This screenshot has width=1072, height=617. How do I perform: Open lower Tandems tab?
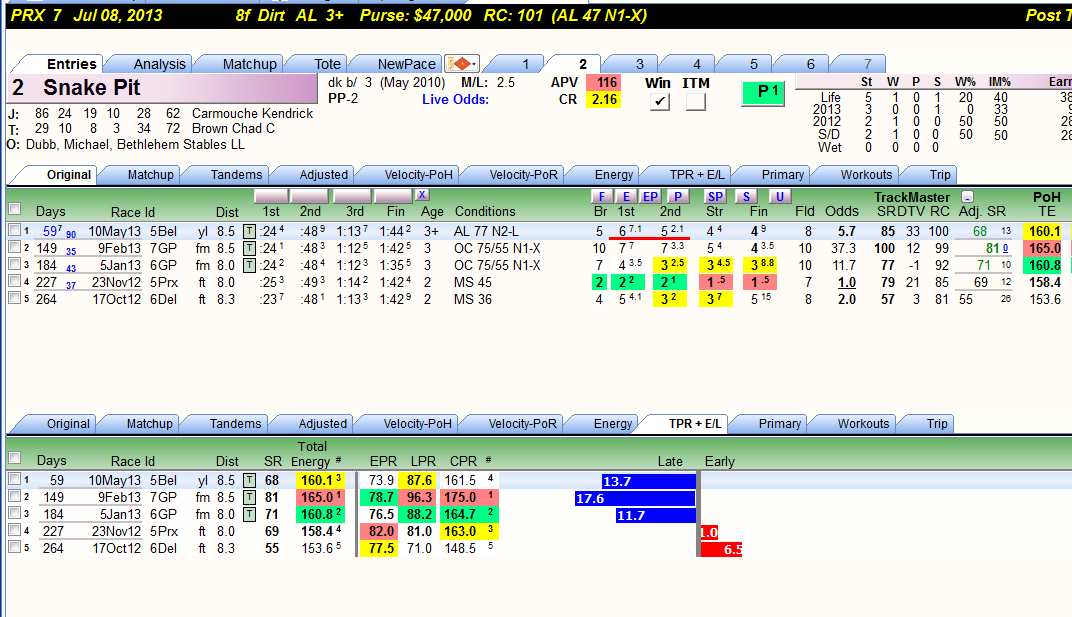pyautogui.click(x=235, y=423)
